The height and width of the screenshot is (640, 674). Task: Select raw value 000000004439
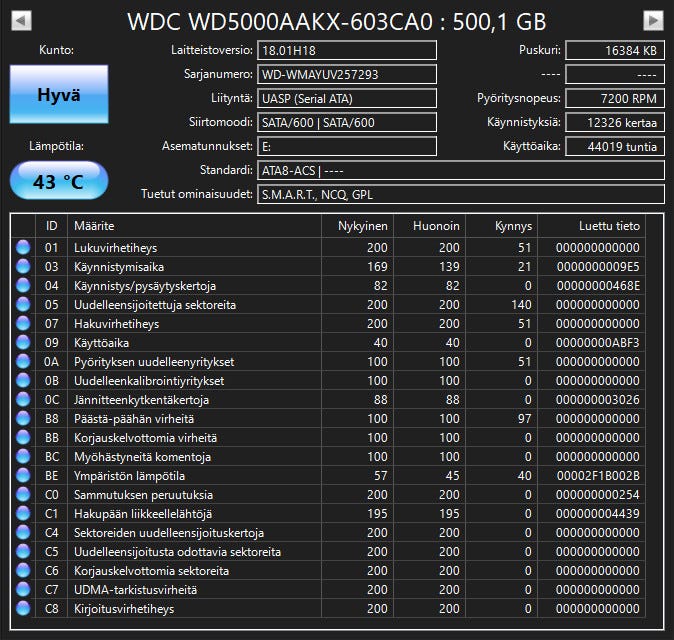coord(598,514)
